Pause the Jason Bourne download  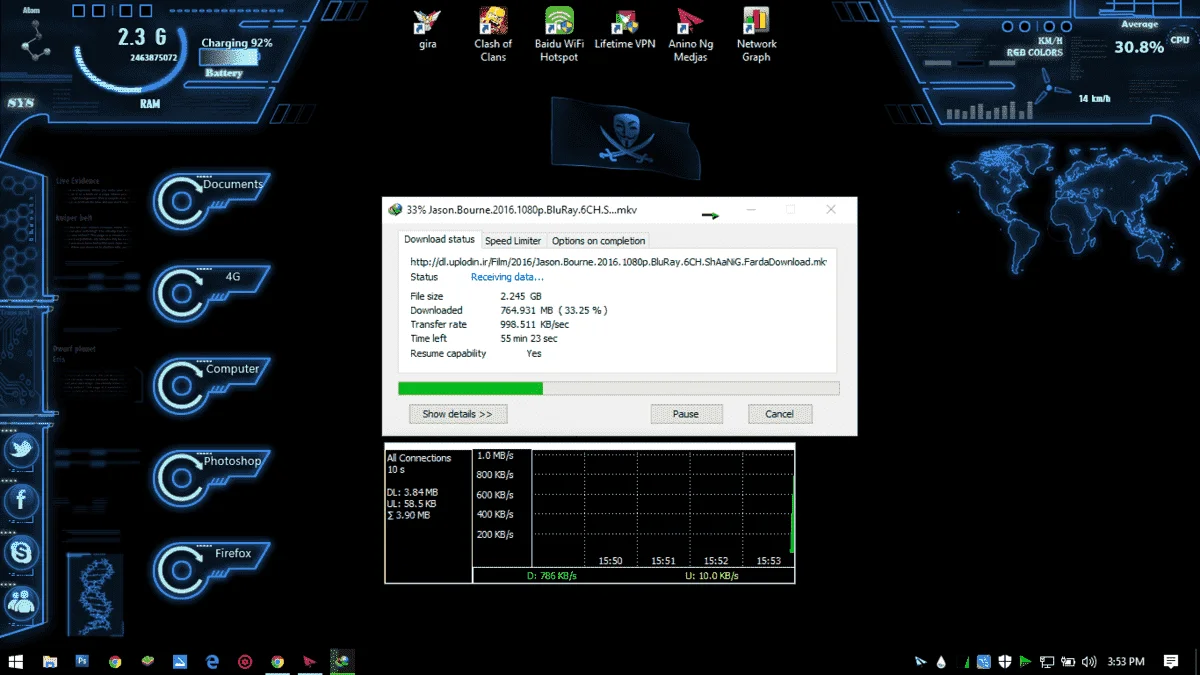tap(686, 414)
